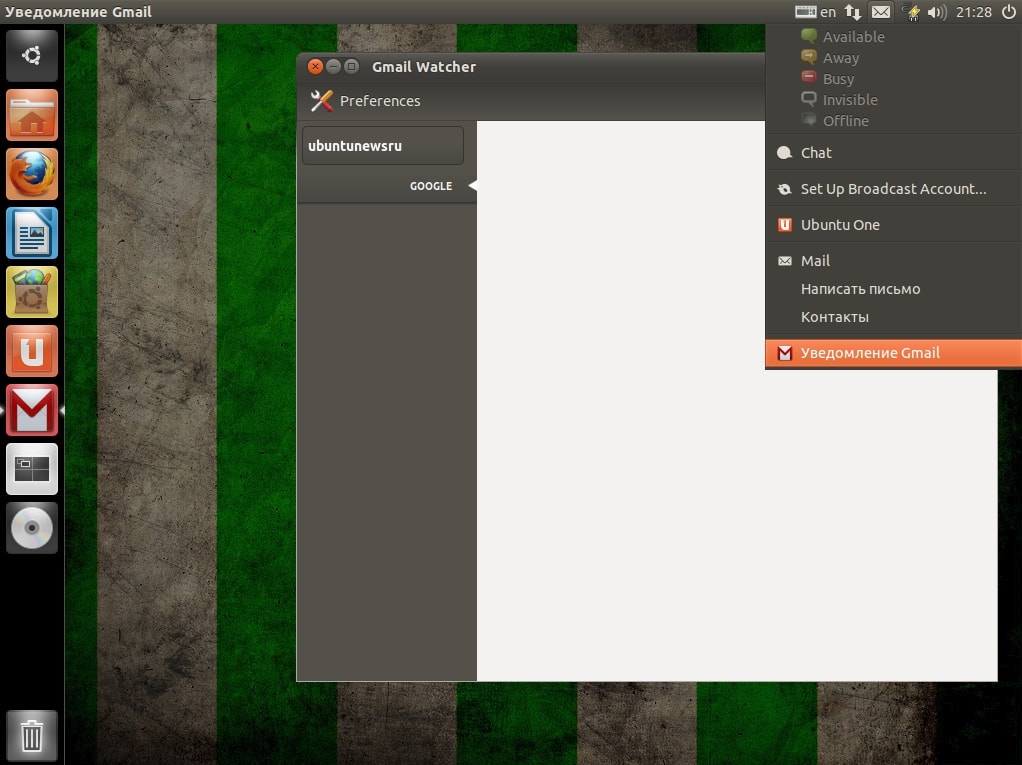The image size is (1022, 765).
Task: Open Ubuntu Software Center from launcher
Action: click(32, 292)
